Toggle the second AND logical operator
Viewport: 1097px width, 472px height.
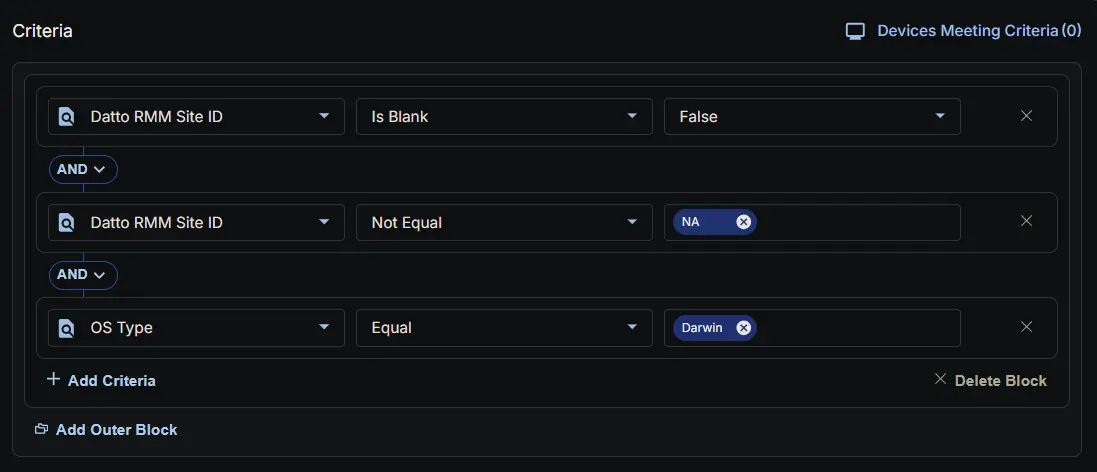pyautogui.click(x=83, y=275)
